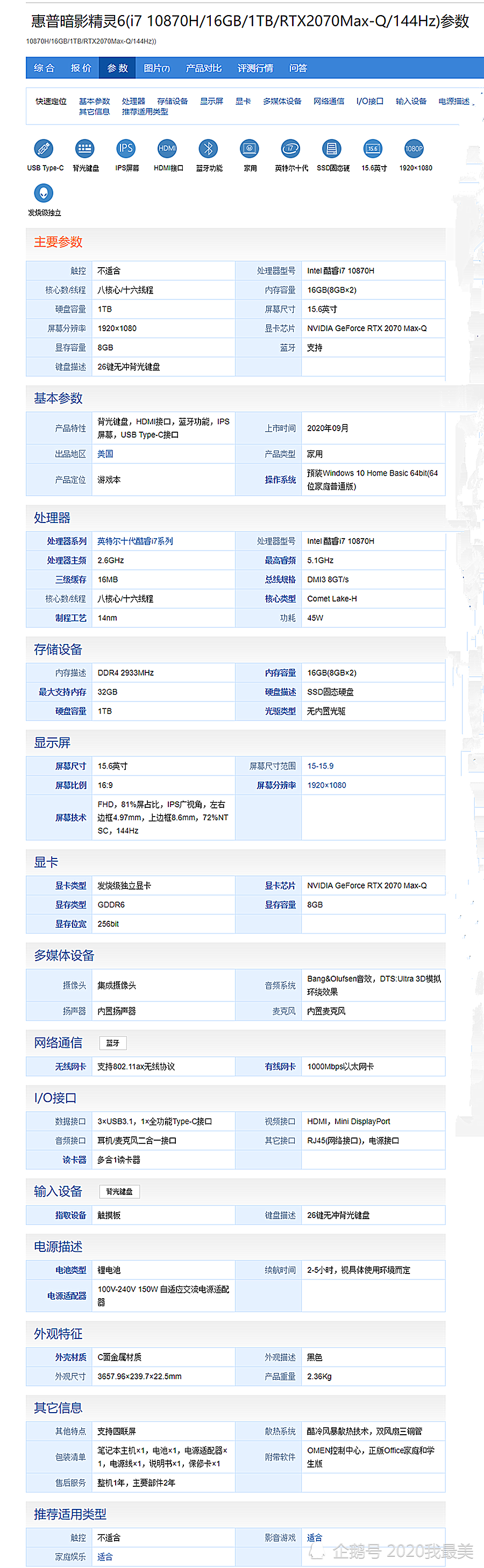484x1568 pixels.
Task: Click the 美国 origin link
Action: tap(105, 454)
